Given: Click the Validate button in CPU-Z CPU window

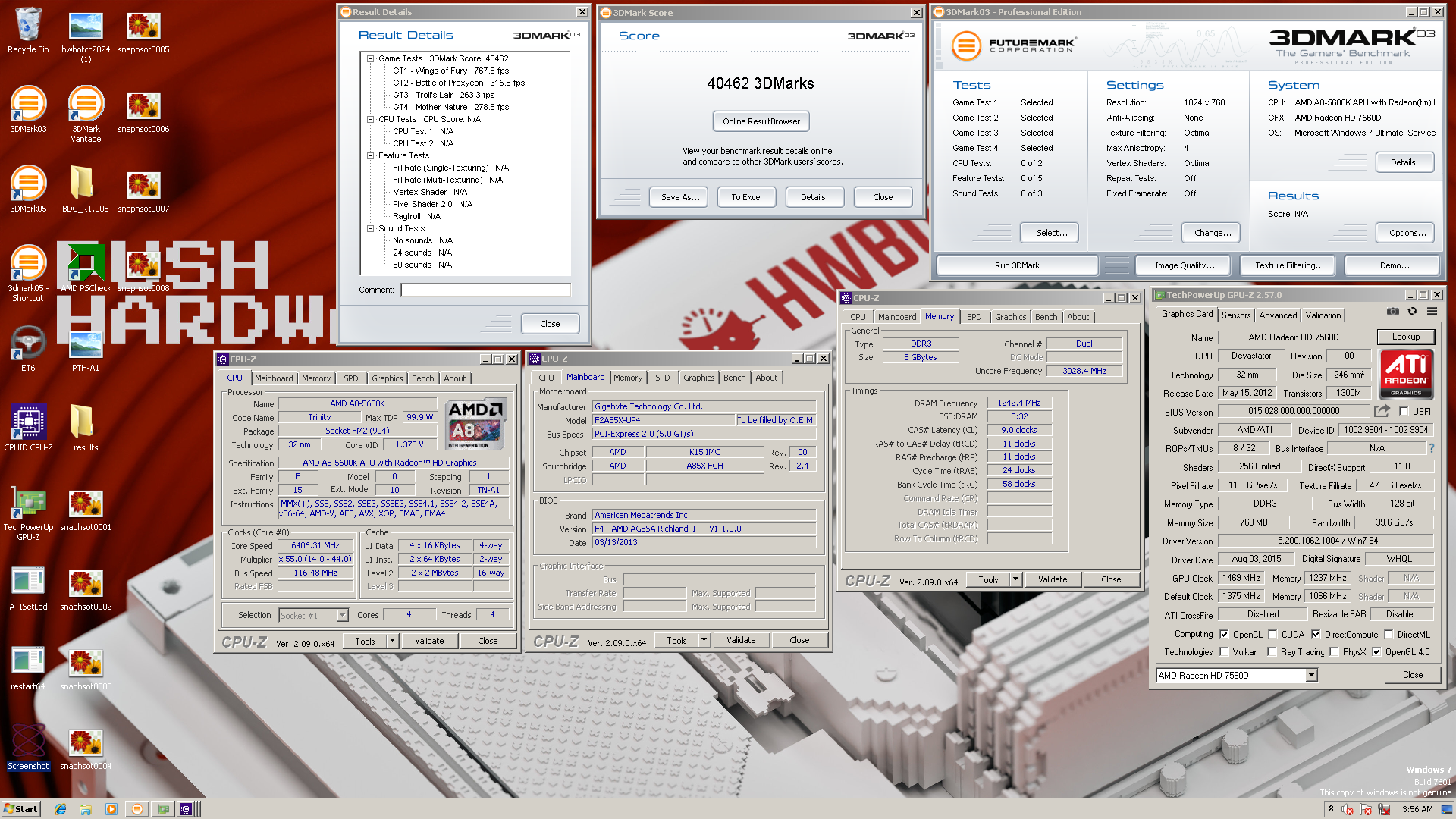Looking at the screenshot, I should (x=429, y=641).
